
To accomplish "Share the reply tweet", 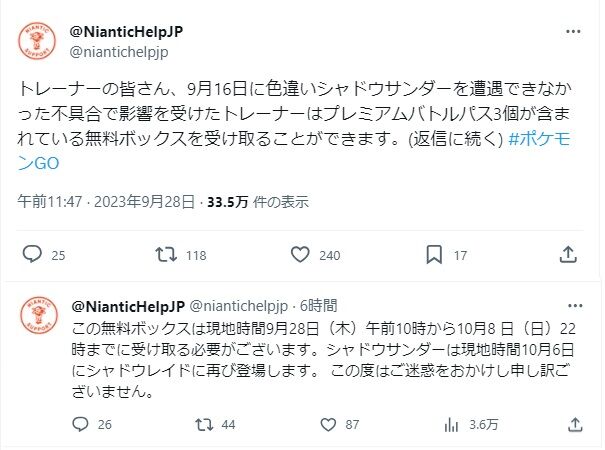I will (575, 425).
